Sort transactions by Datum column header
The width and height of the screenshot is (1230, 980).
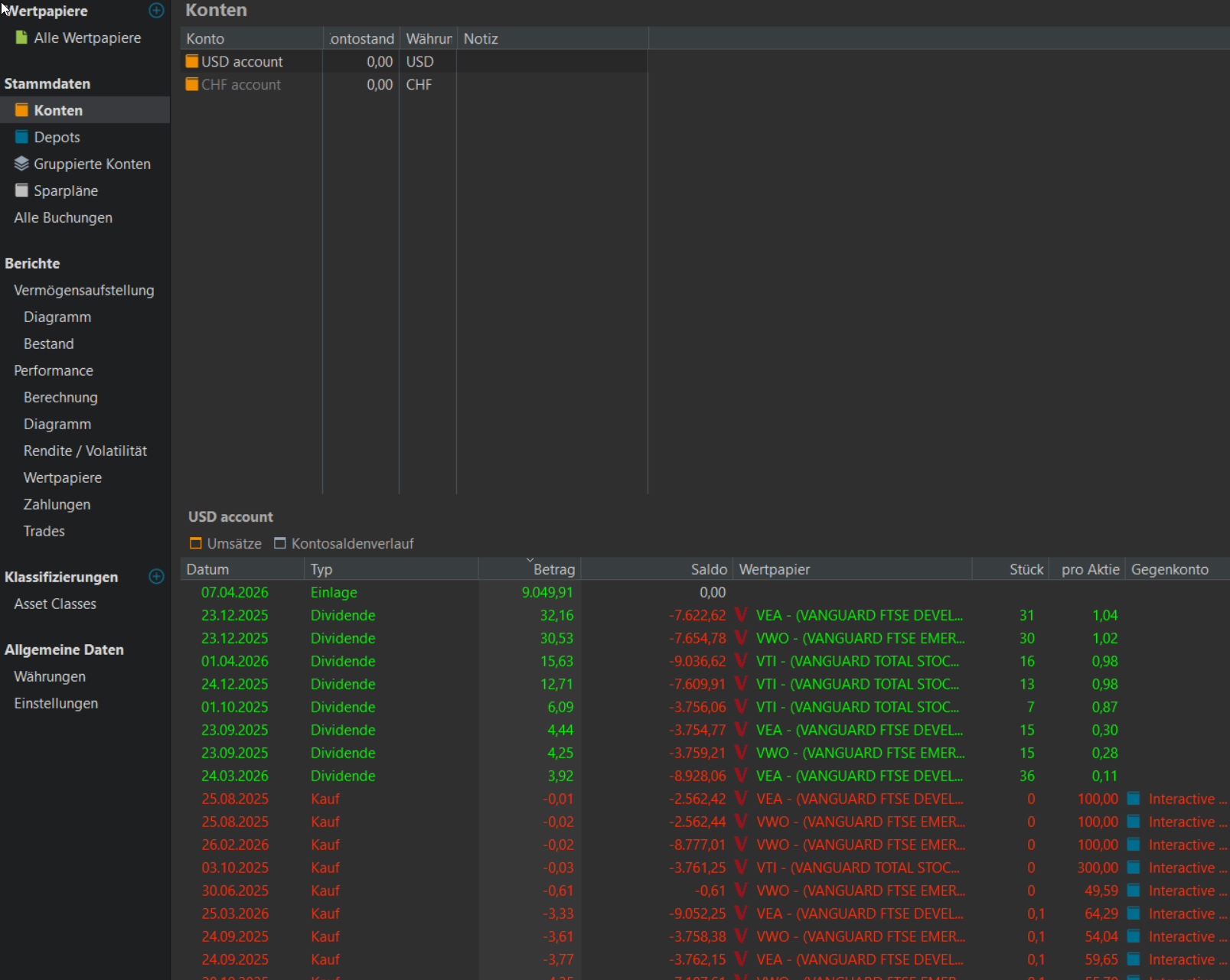tap(207, 569)
